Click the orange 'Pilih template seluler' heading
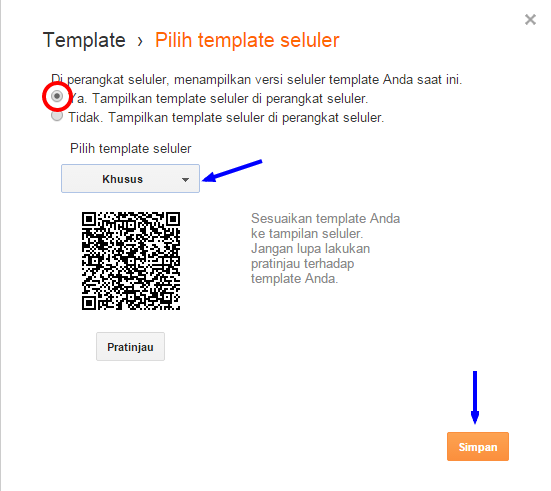Image resolution: width=551 pixels, height=491 pixels. pos(247,40)
